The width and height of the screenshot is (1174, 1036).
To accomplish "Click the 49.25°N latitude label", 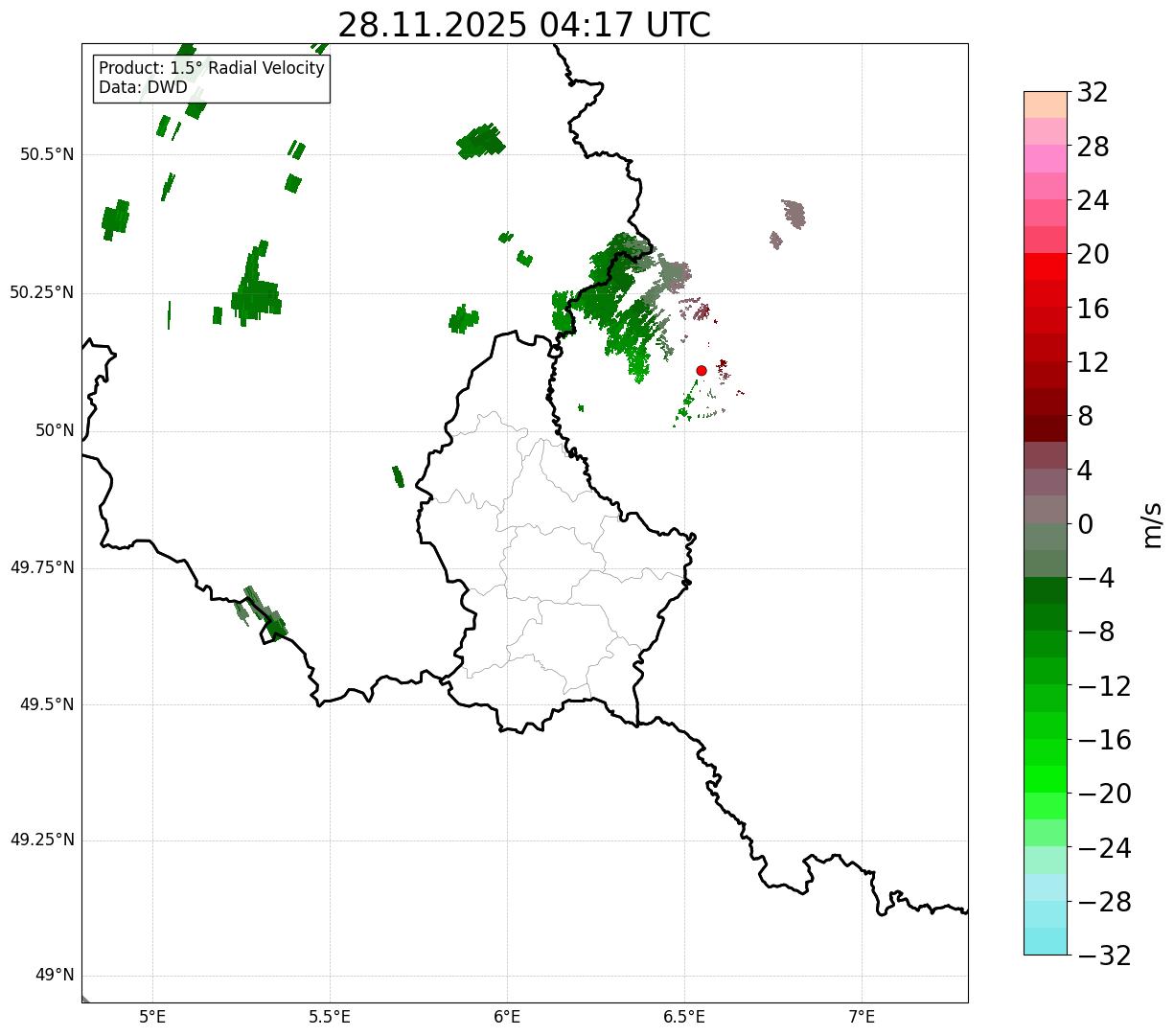I will pyautogui.click(x=42, y=840).
